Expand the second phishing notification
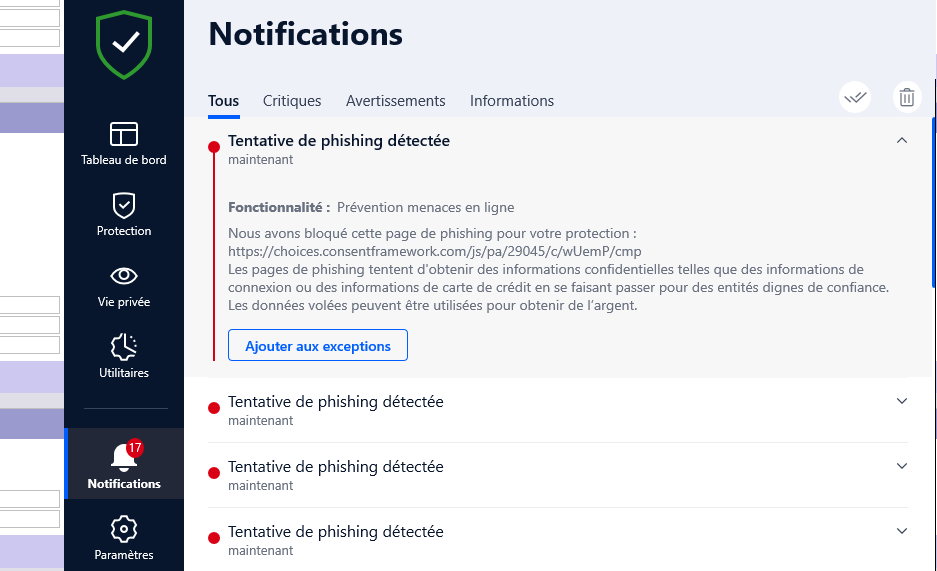This screenshot has height=571, width=937. tap(902, 401)
